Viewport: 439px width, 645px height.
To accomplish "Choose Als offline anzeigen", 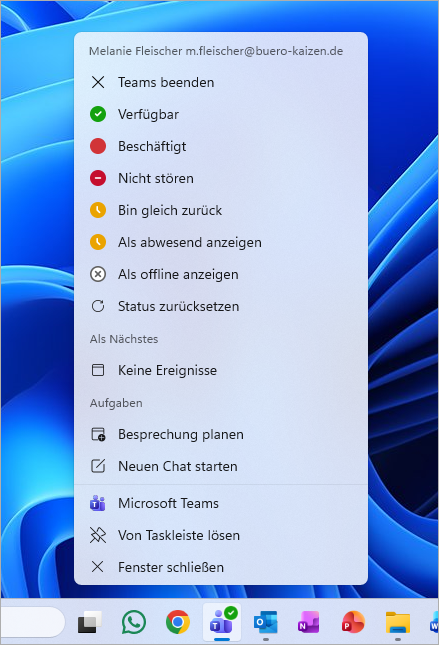I will [x=221, y=274].
